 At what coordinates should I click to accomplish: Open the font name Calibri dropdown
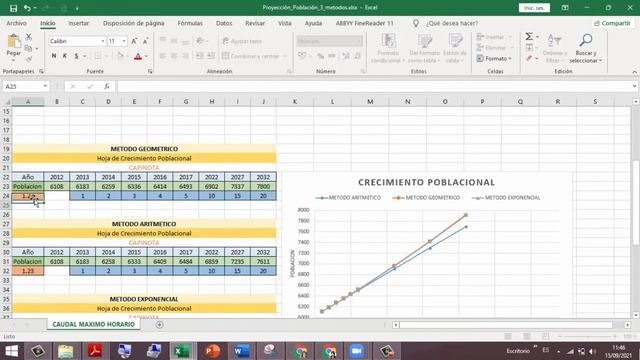(103, 41)
